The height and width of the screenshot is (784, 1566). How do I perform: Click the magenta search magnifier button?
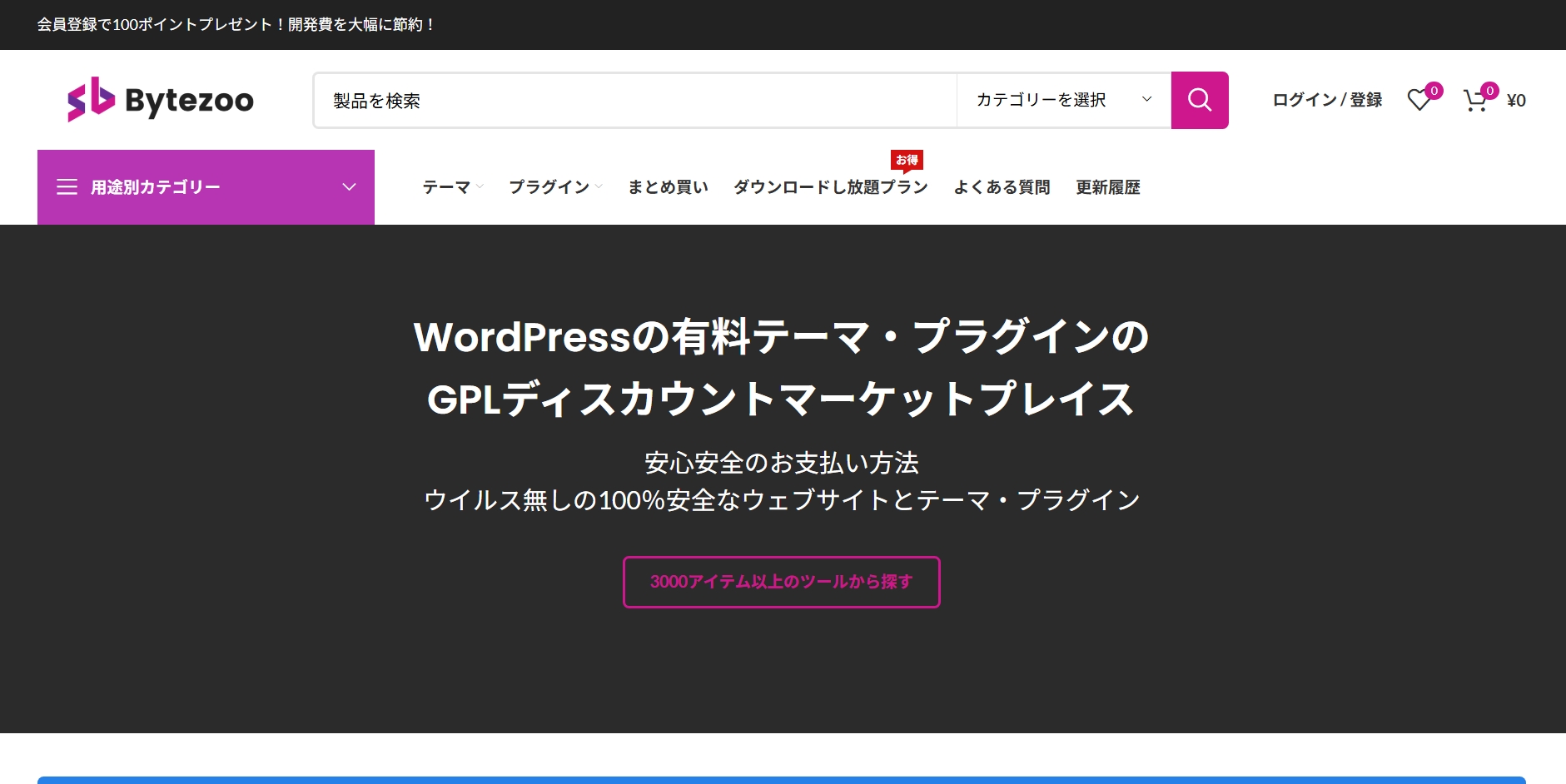[x=1199, y=100]
